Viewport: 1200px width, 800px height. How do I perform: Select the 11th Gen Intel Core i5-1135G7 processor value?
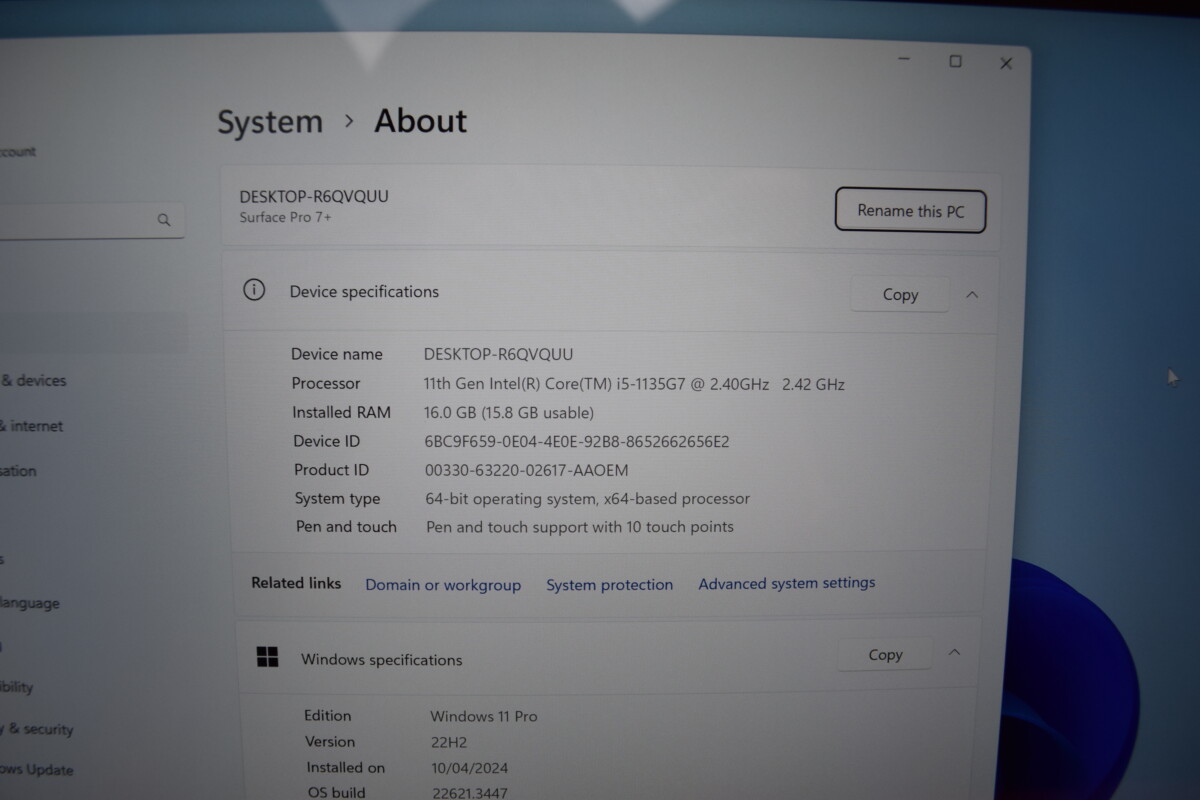[x=634, y=384]
